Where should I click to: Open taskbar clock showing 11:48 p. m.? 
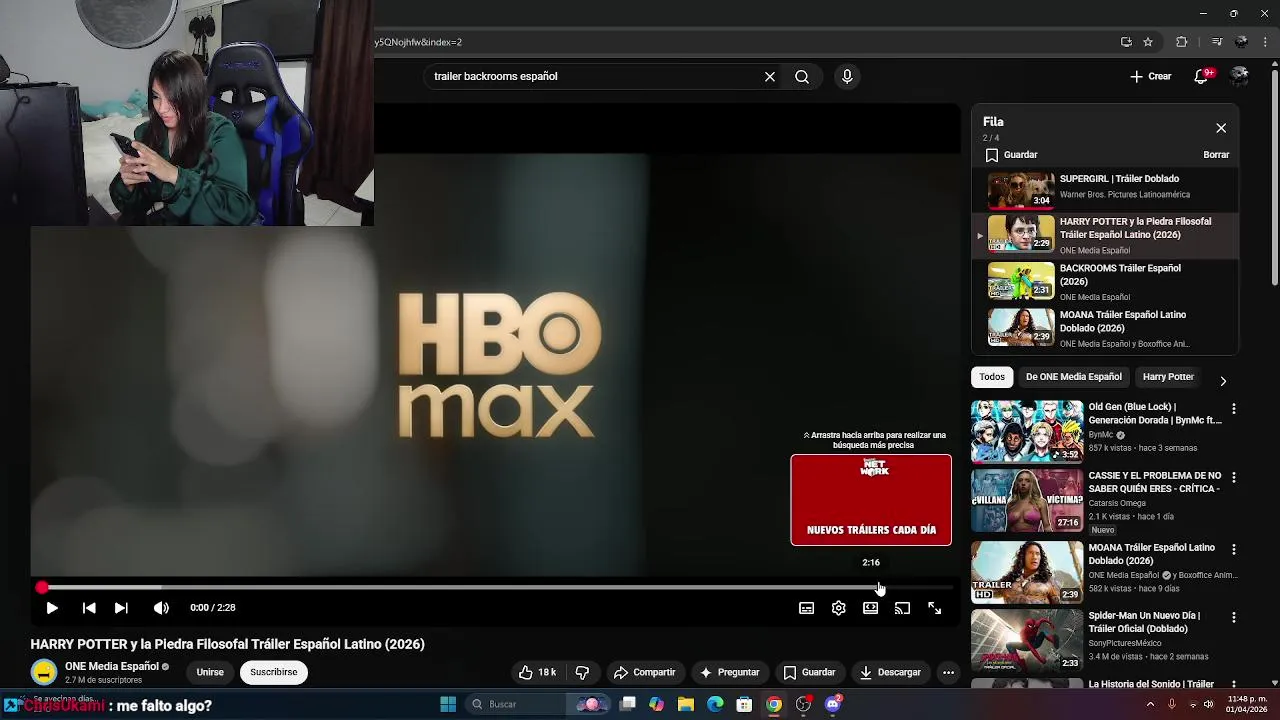(x=1248, y=704)
